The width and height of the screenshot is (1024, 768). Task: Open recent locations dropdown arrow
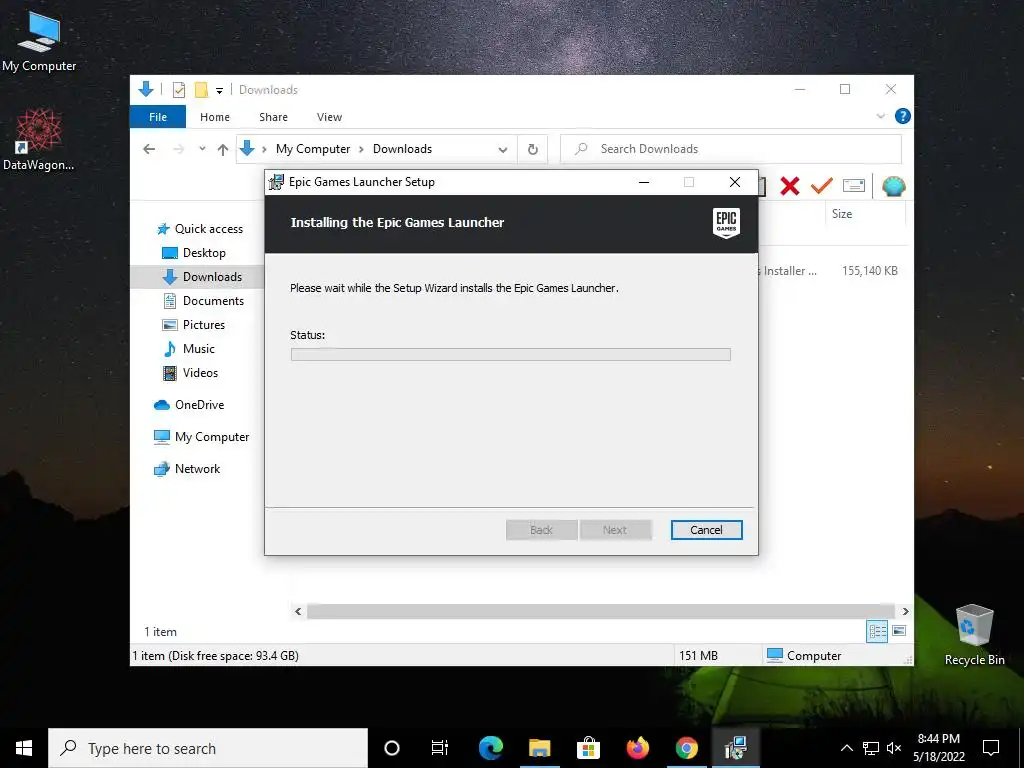pos(202,149)
